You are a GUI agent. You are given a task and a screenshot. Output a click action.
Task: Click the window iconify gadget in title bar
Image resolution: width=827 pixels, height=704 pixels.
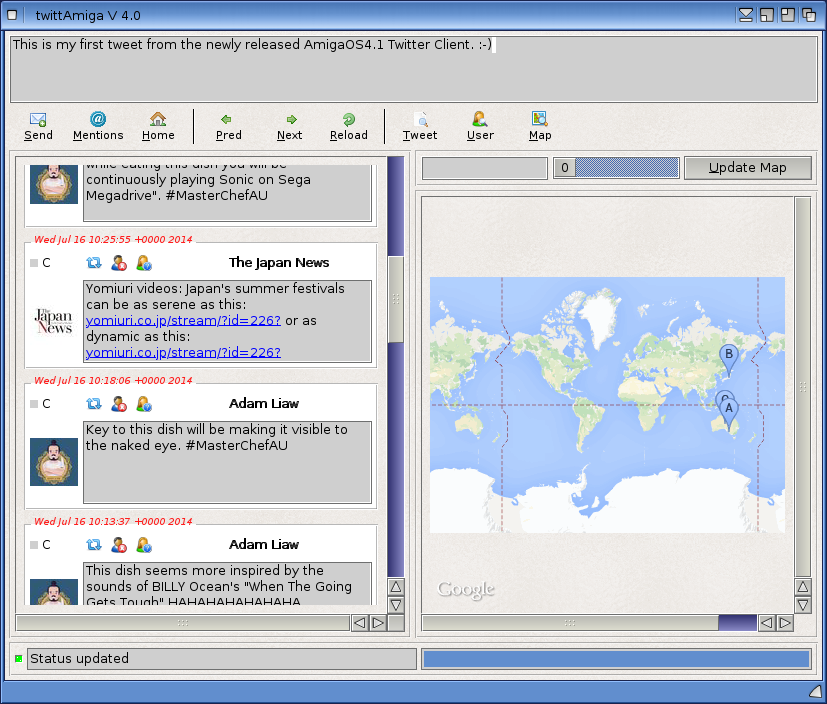click(x=746, y=15)
